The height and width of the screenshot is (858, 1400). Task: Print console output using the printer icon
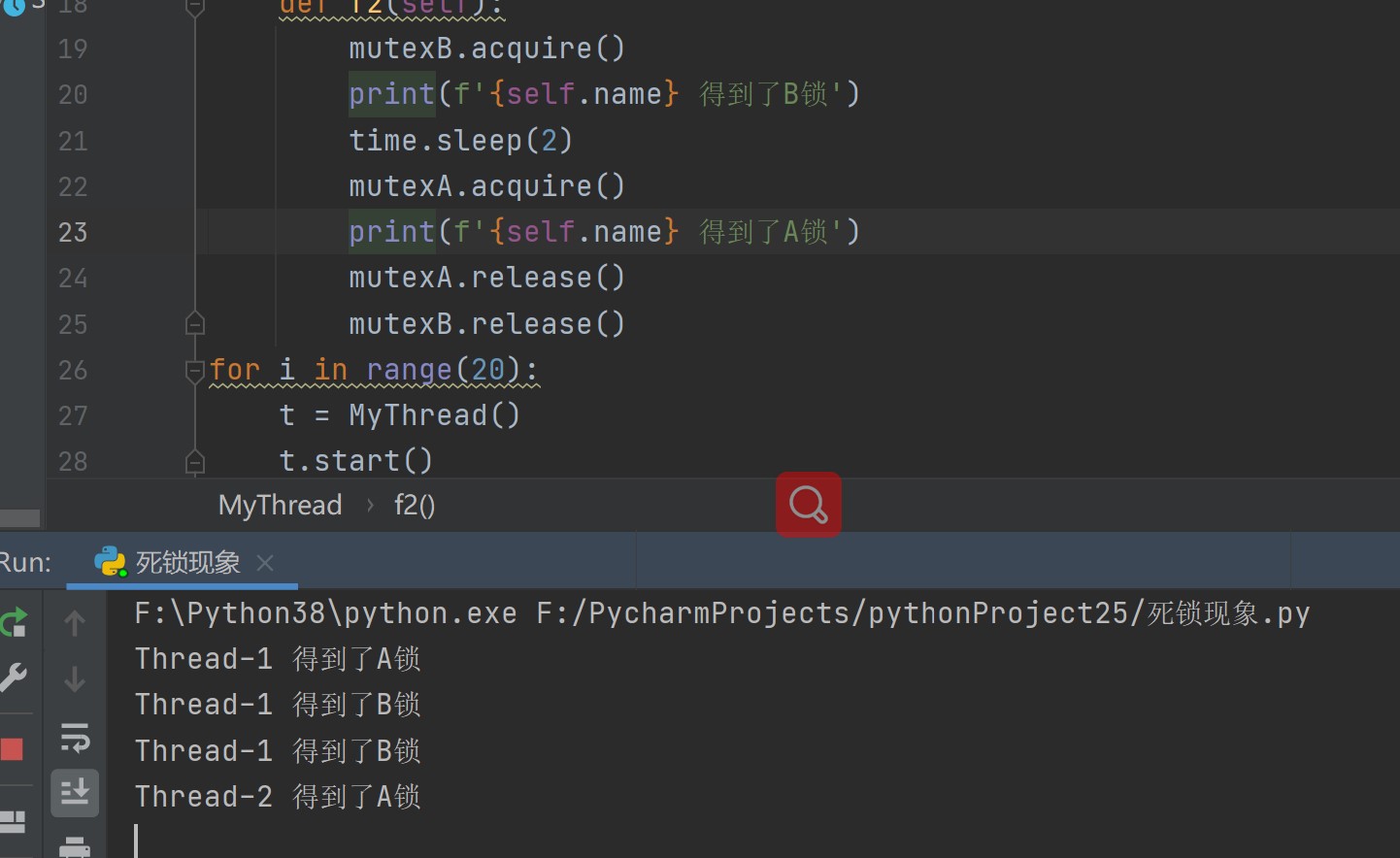(75, 846)
